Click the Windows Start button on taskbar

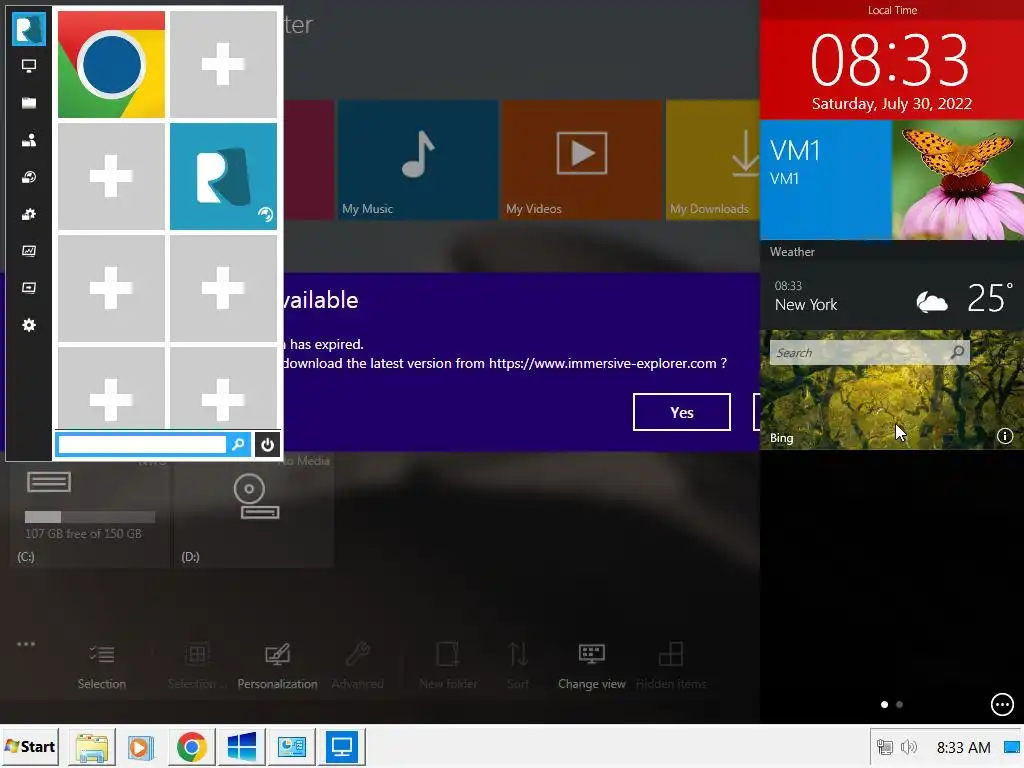click(x=30, y=746)
